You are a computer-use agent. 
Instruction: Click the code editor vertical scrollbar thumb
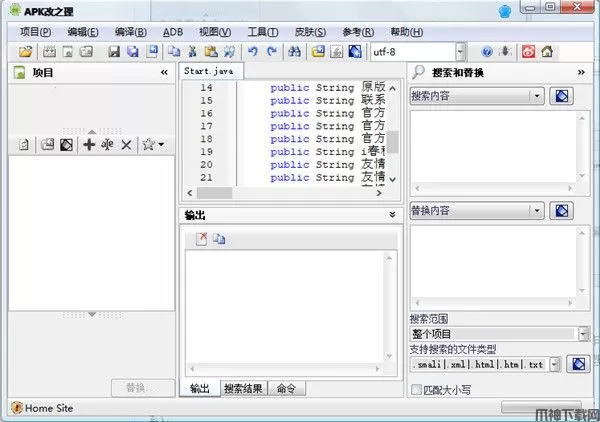coord(392,142)
